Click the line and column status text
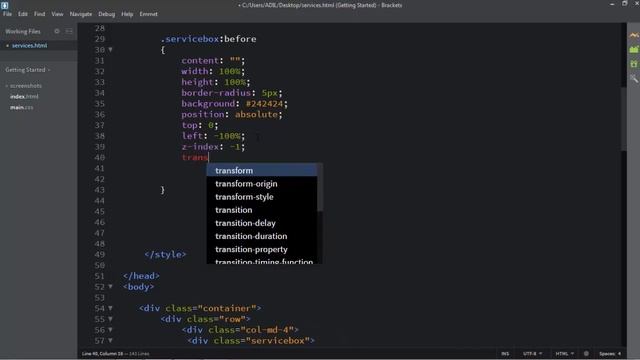 (x=116, y=353)
